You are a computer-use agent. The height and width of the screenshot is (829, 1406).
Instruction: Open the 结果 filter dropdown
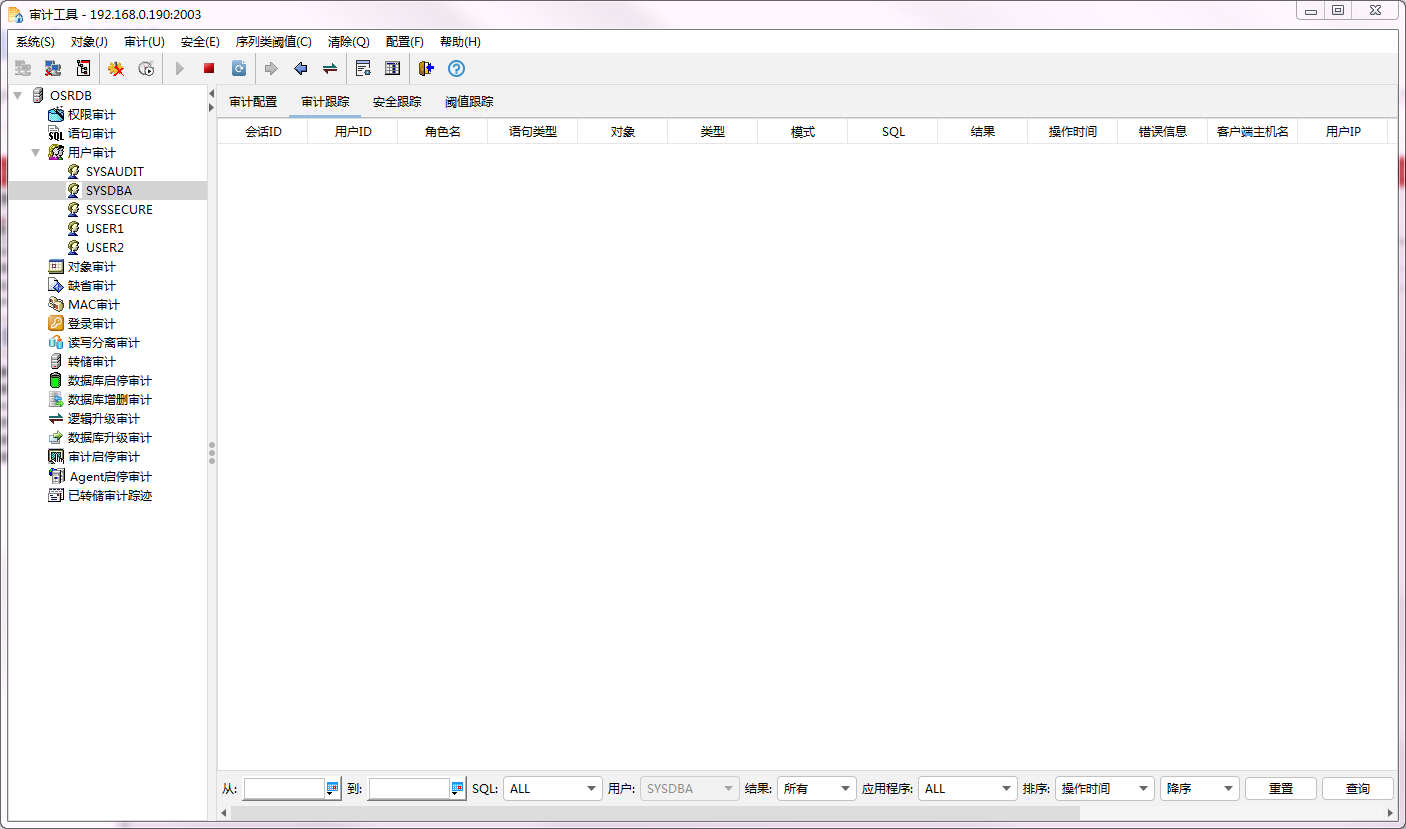[847, 788]
